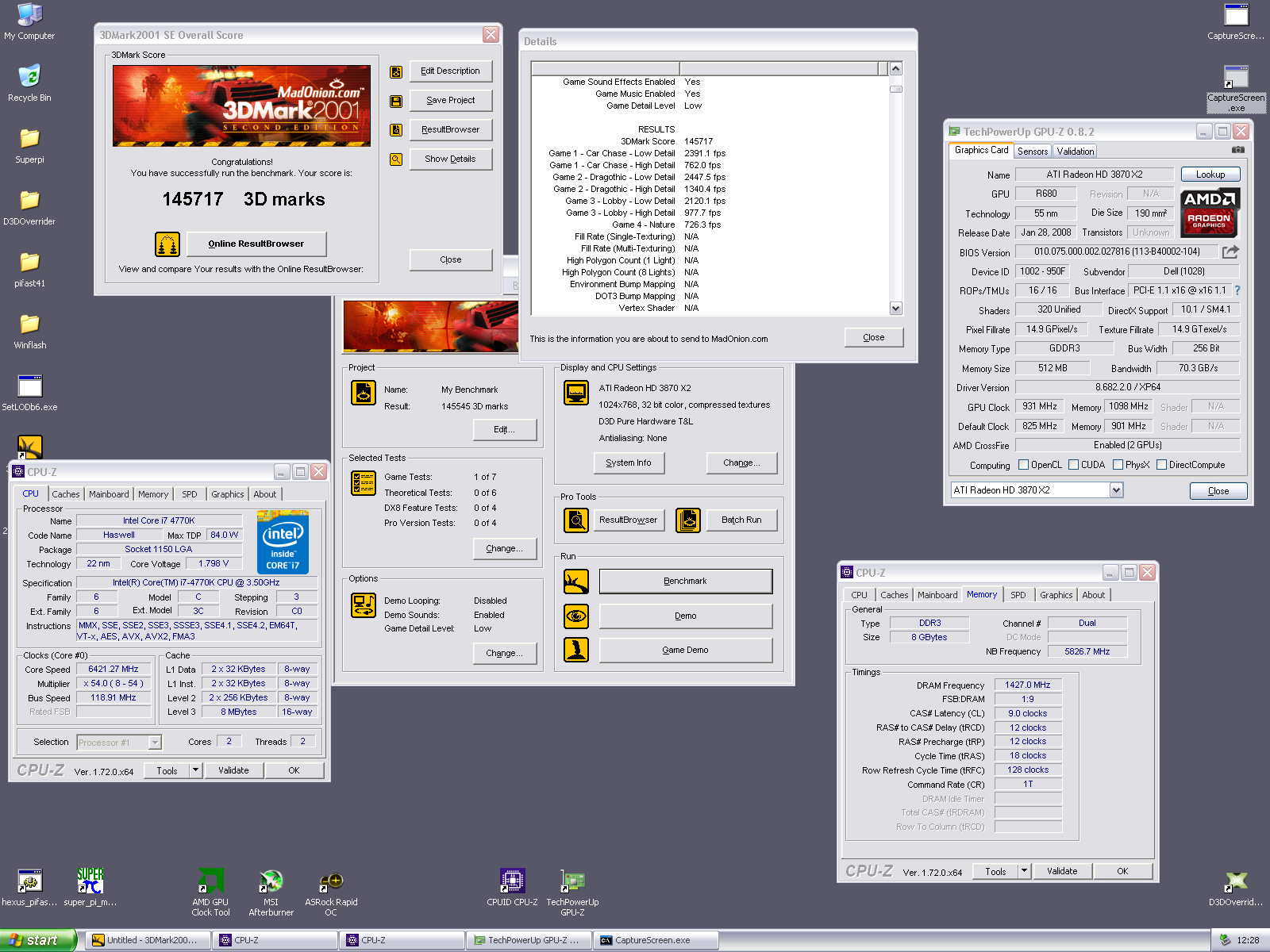Click the Show Details button

pos(451,159)
